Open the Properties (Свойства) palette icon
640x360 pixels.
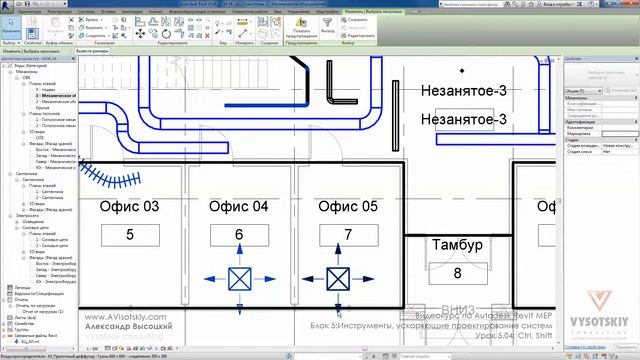coord(32,33)
